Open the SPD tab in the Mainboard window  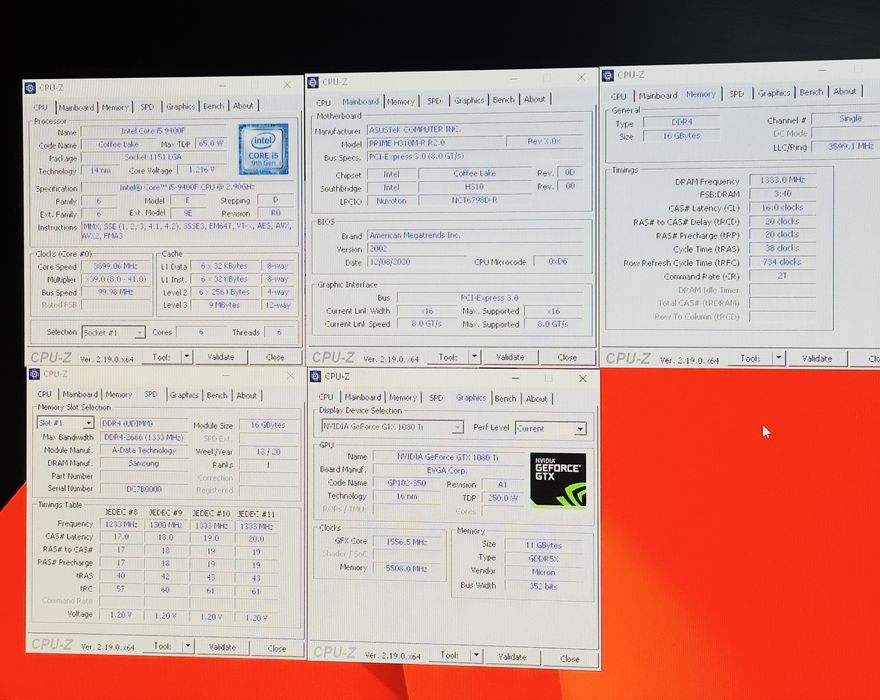point(434,101)
